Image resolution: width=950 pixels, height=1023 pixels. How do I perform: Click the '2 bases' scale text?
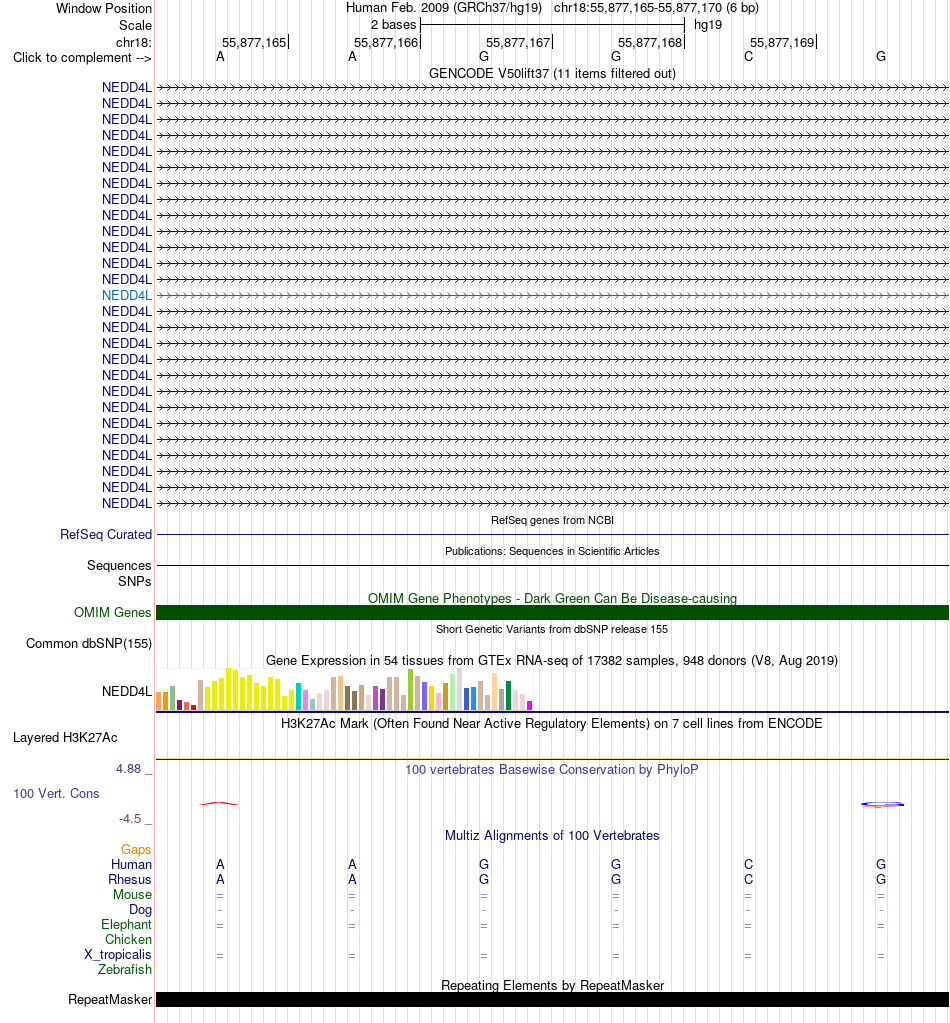[x=393, y=25]
